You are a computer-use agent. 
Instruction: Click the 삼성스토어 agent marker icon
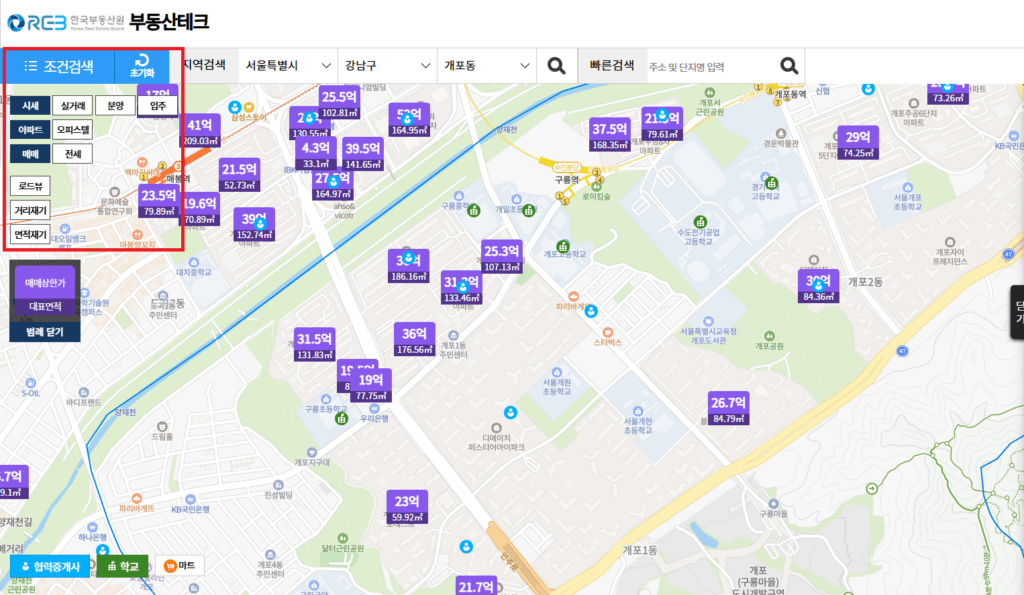click(236, 107)
